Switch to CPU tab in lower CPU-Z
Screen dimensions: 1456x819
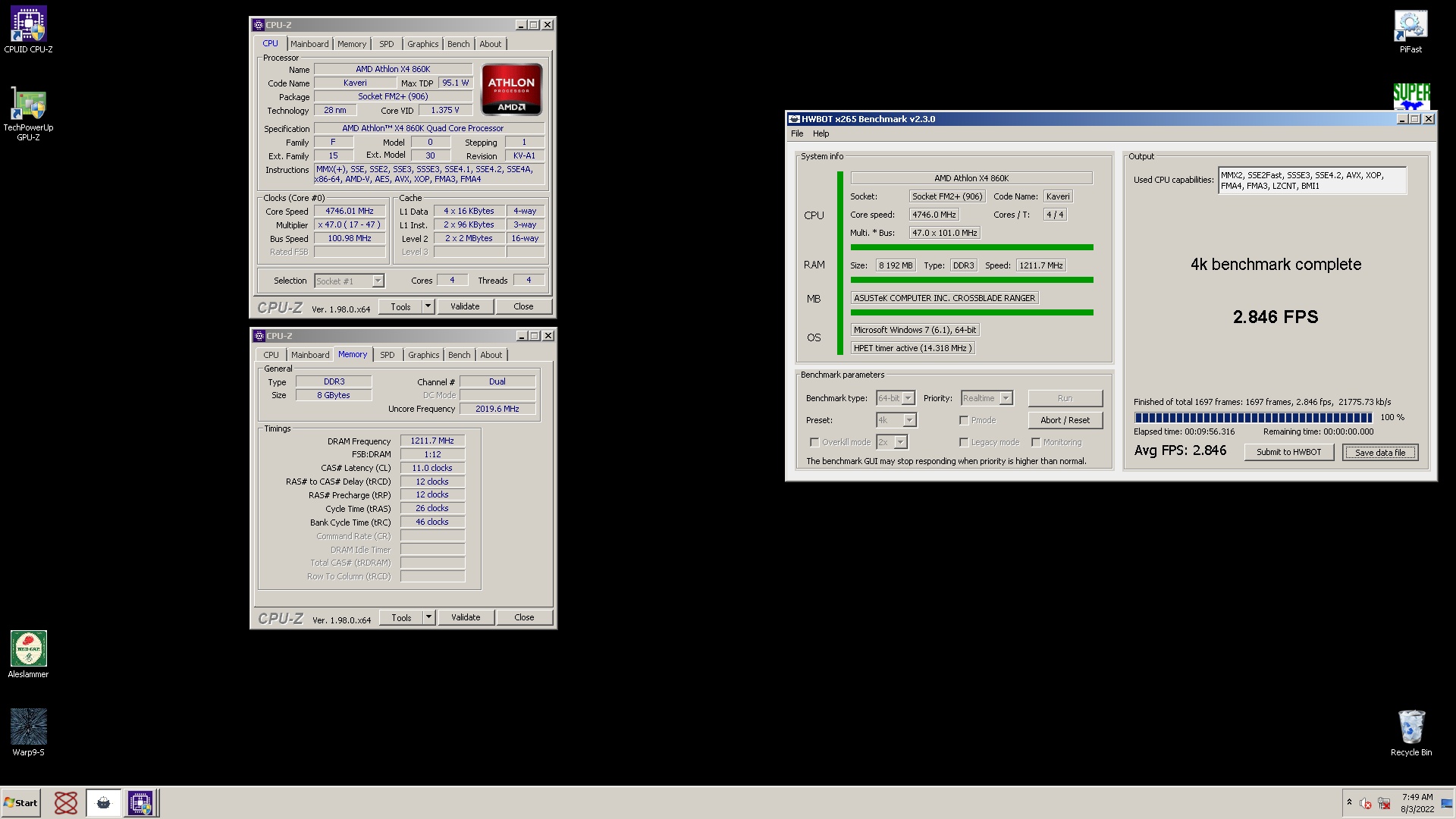271,355
